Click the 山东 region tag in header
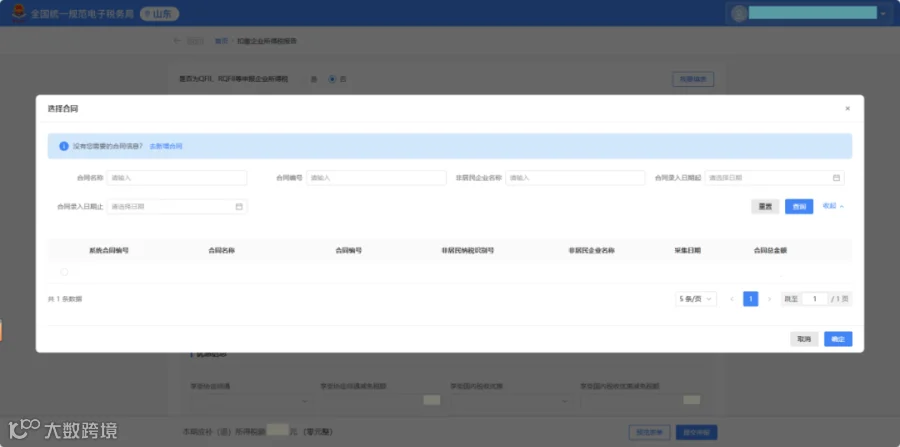Image resolution: width=900 pixels, height=447 pixels. (x=160, y=14)
